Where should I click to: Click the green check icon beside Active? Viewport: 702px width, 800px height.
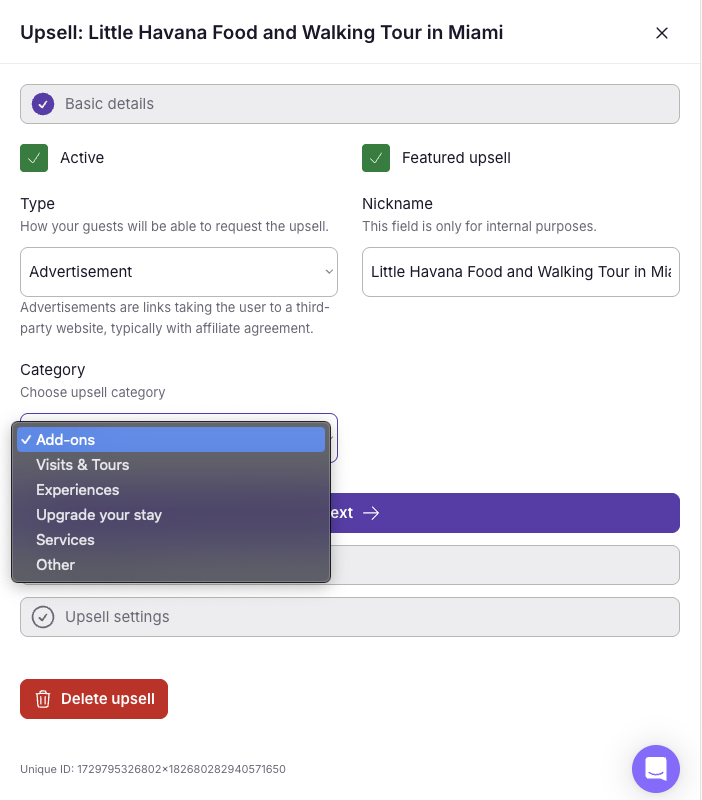click(x=33, y=158)
